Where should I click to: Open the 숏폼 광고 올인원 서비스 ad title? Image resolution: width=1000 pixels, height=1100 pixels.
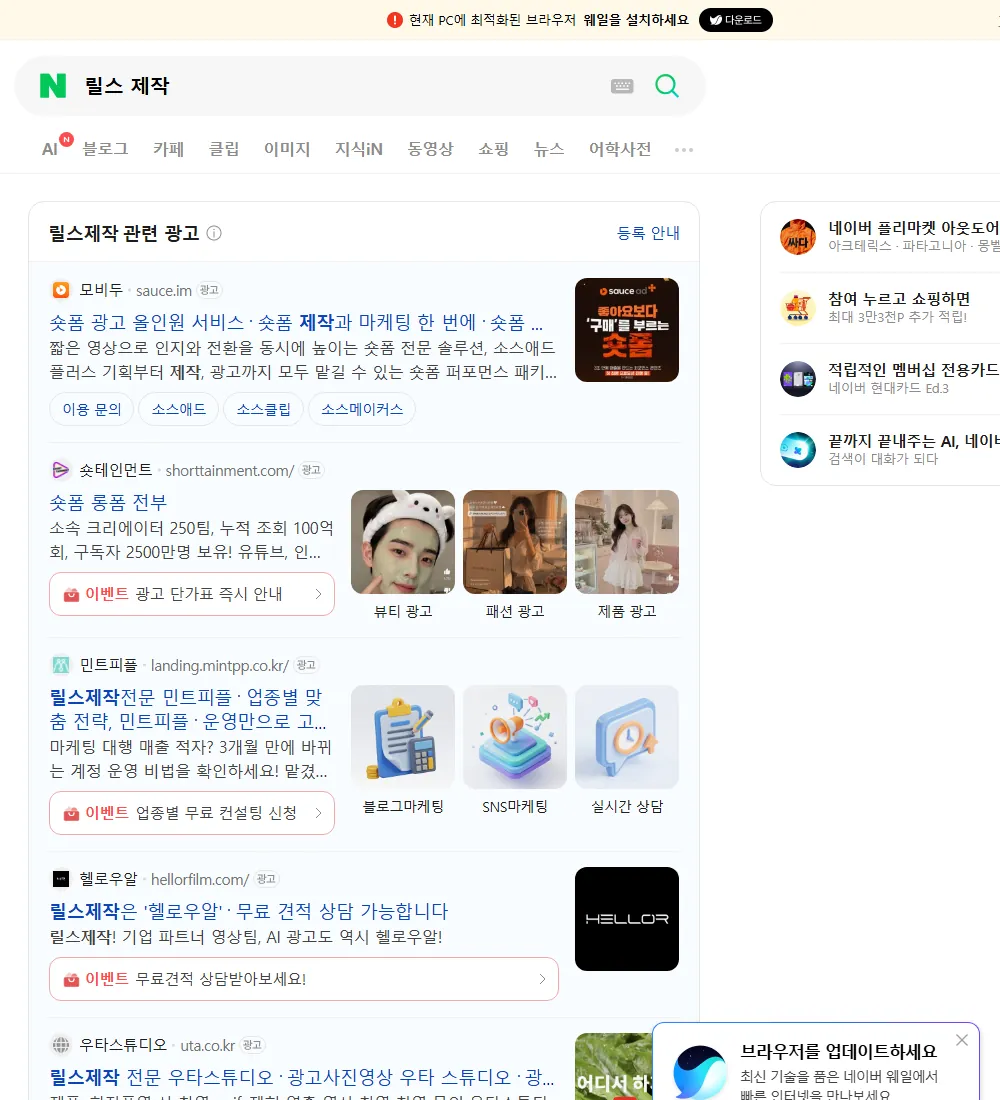tap(296, 322)
